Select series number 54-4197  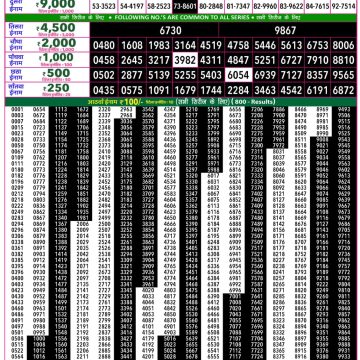click(132, 6)
